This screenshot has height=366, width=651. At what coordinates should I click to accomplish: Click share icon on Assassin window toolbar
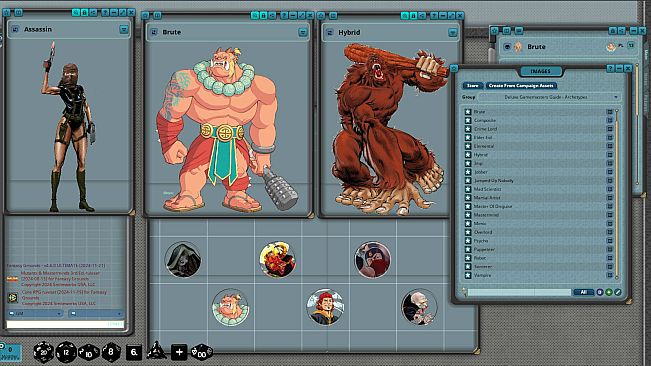93,13
